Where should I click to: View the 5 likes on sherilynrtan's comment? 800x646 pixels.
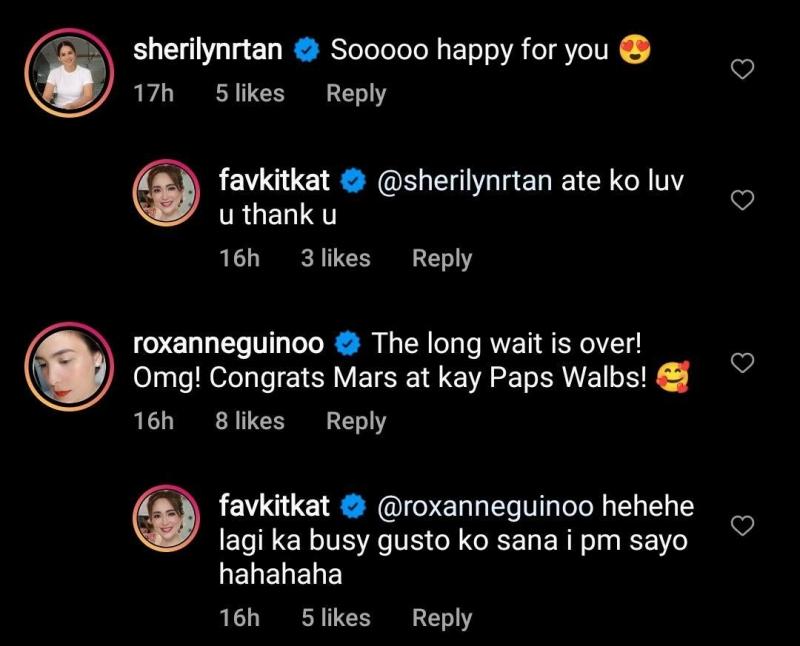(250, 94)
